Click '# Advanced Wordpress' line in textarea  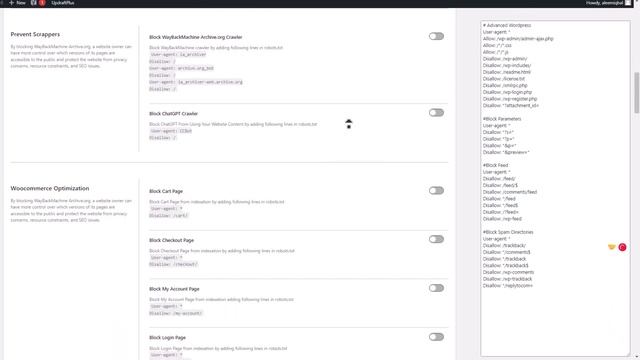tap(507, 25)
